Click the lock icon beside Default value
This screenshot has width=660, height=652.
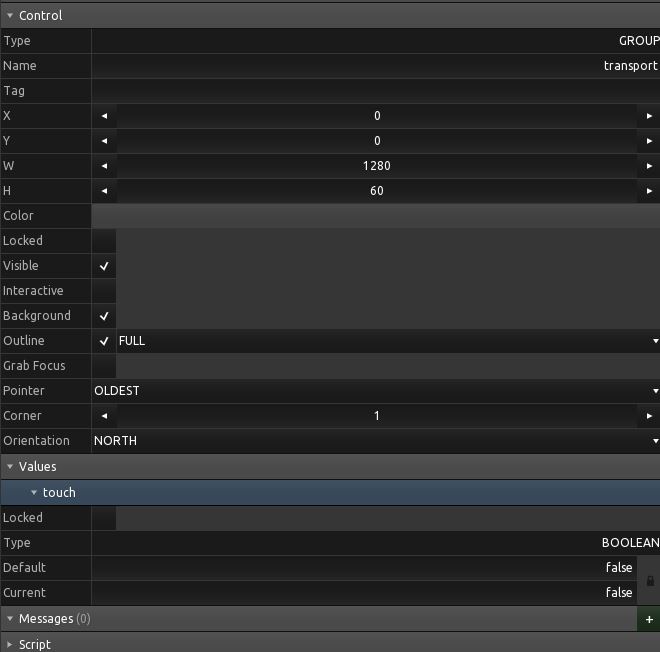(650, 580)
